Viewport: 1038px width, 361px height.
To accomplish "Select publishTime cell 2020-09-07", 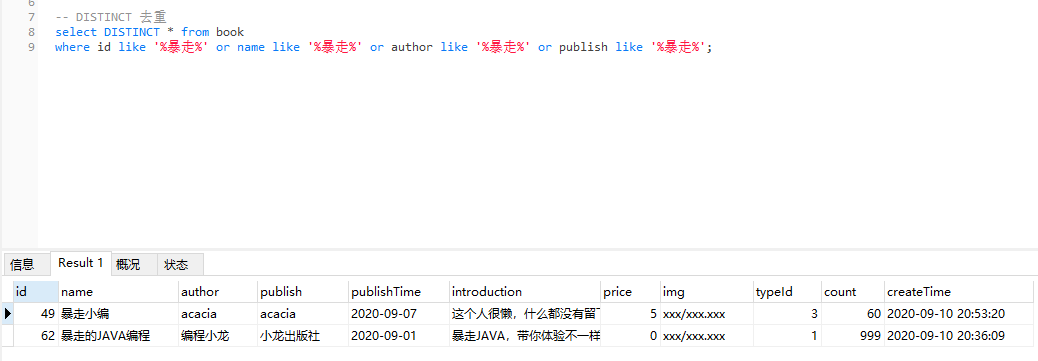I will [x=399, y=313].
